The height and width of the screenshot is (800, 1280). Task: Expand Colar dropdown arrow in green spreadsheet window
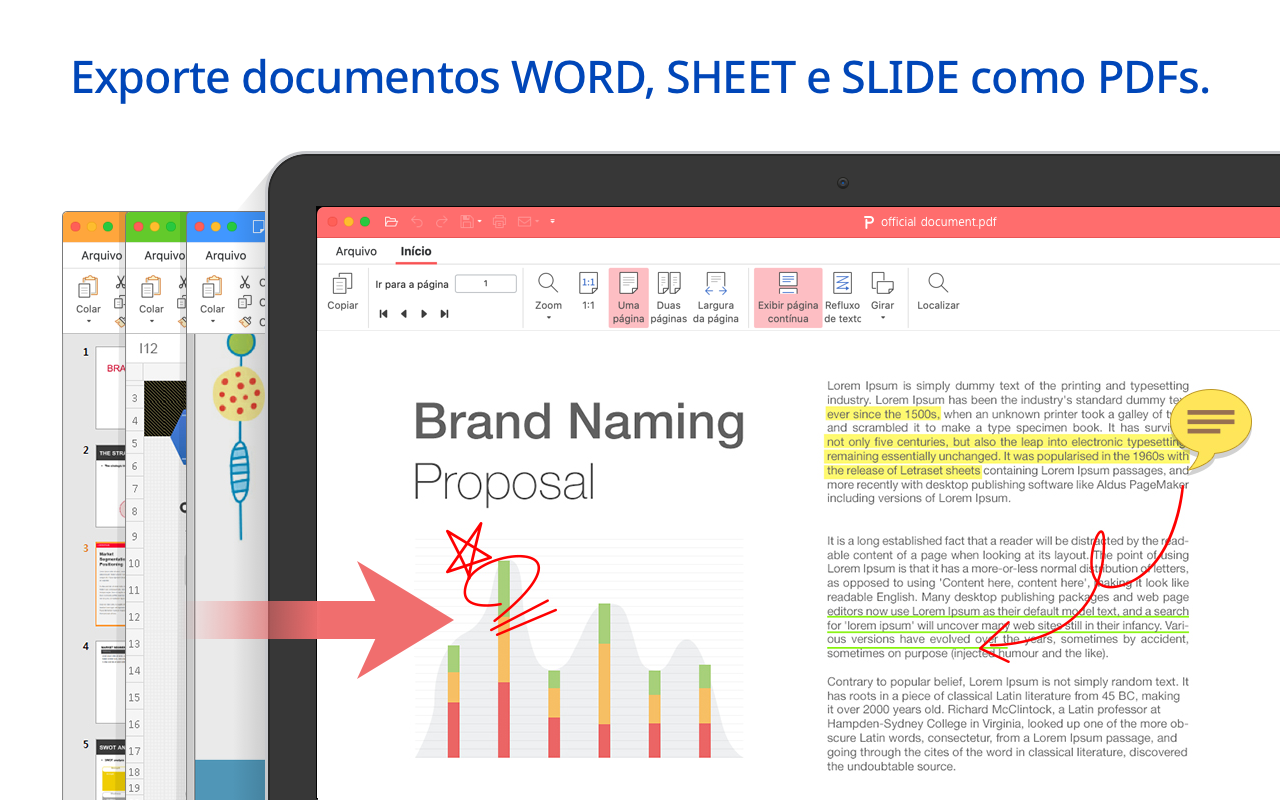[151, 322]
